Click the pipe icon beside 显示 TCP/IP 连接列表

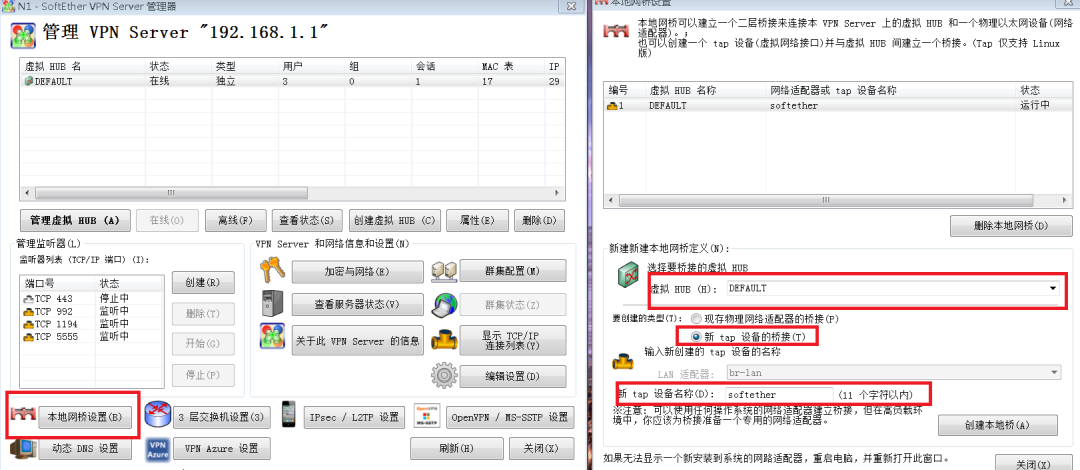pos(444,340)
